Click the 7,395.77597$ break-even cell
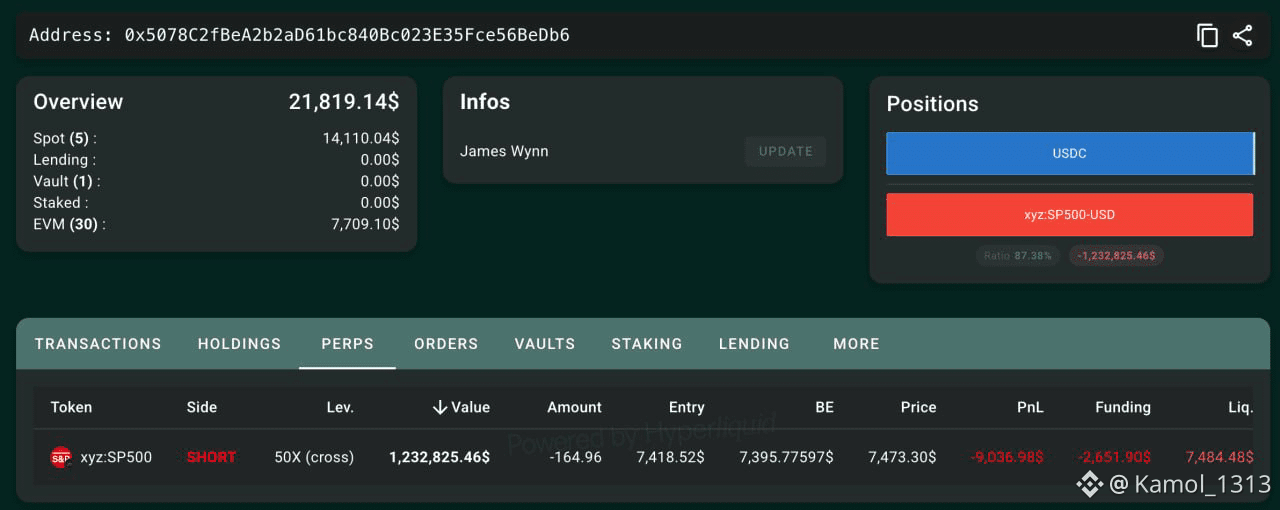This screenshot has height=510, width=1280. tap(786, 457)
